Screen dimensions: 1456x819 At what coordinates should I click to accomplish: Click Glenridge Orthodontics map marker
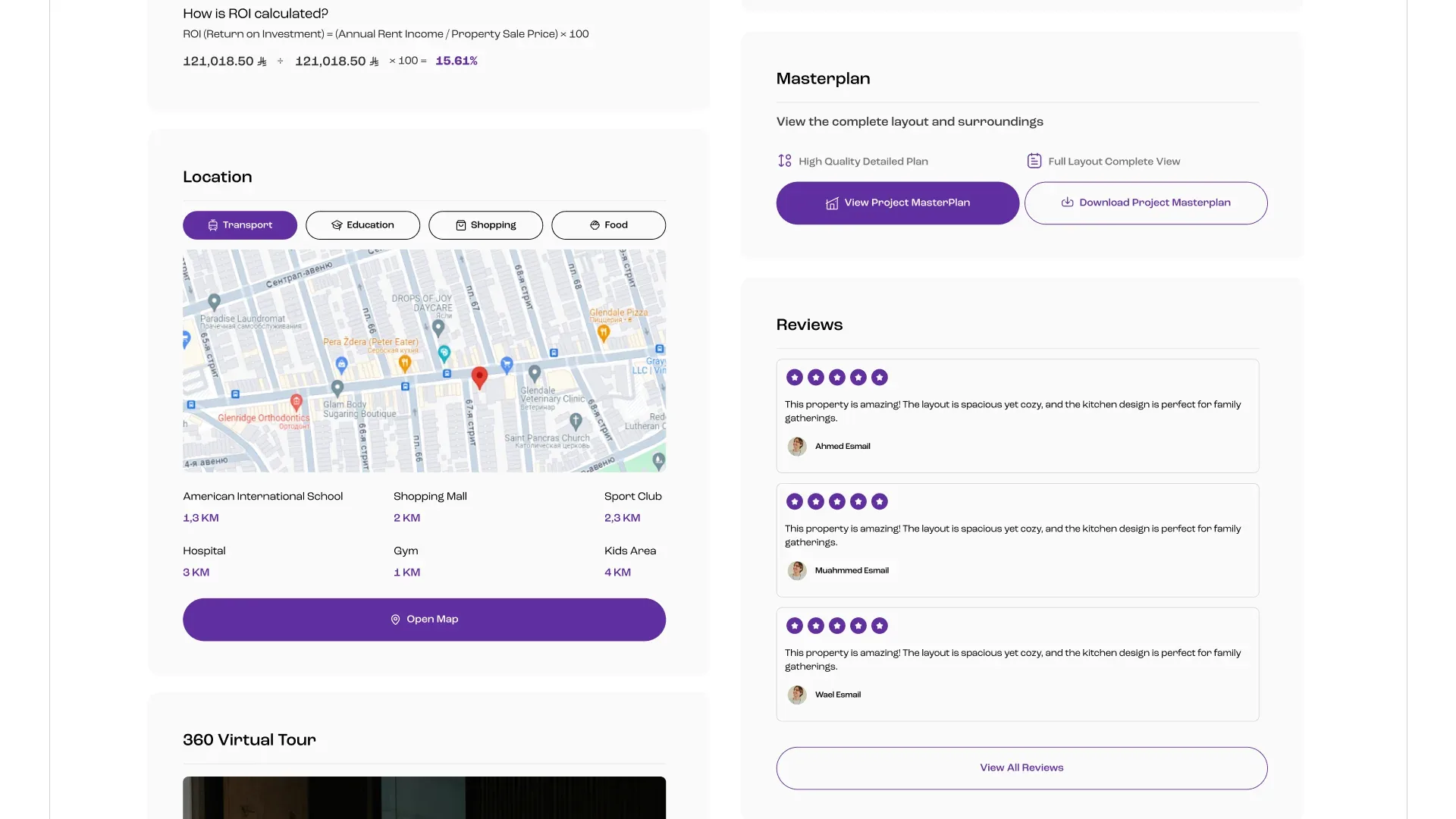pyautogui.click(x=297, y=402)
